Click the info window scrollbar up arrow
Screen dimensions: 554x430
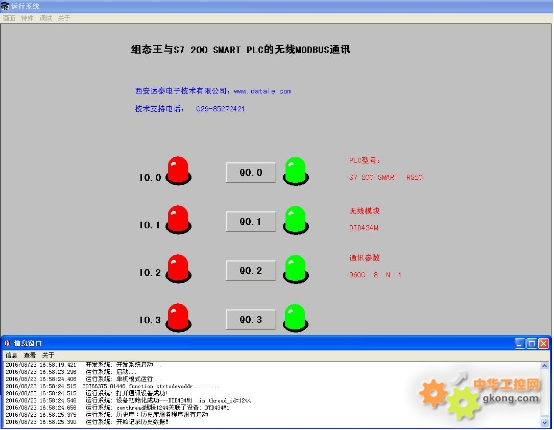tap(544, 366)
